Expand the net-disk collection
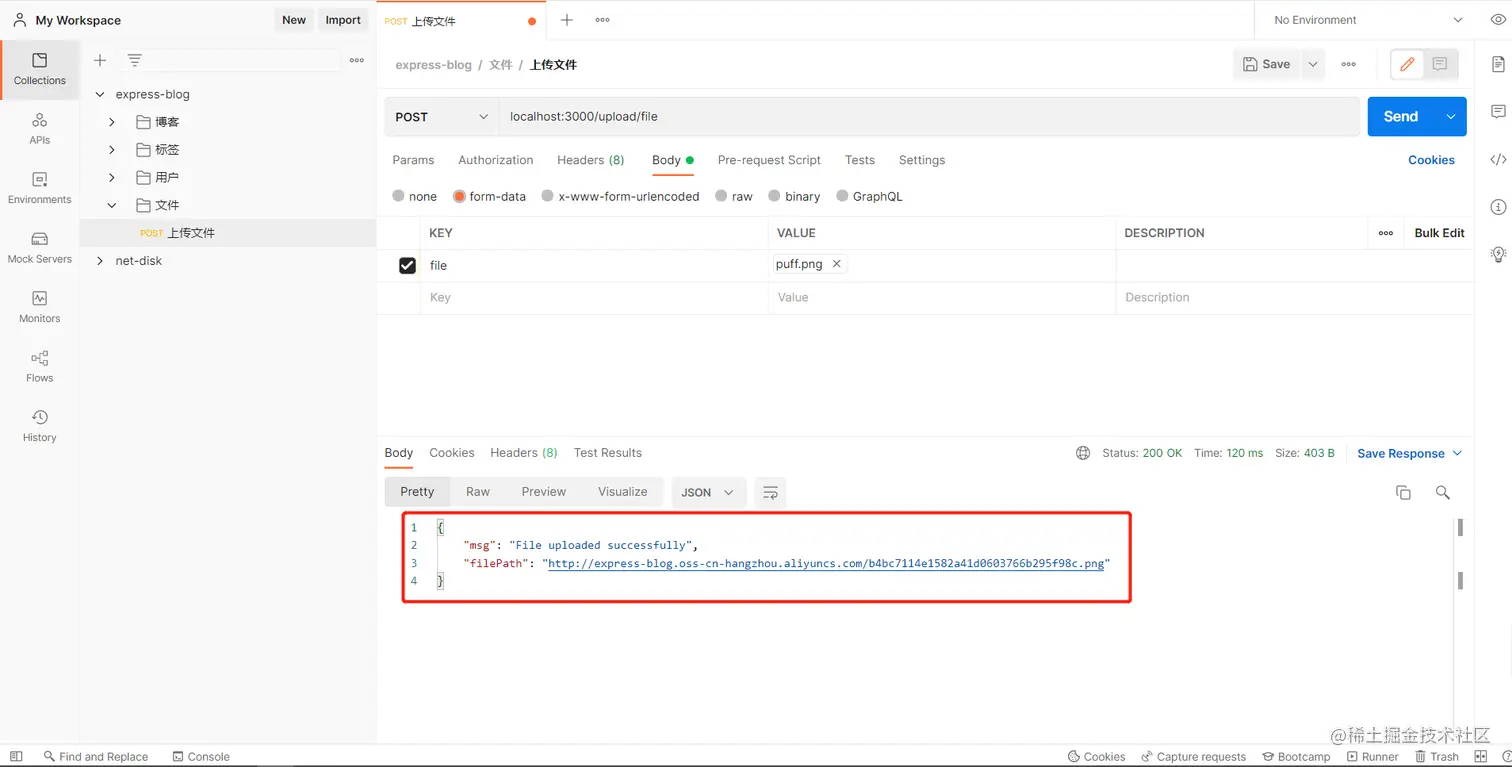 click(98, 261)
